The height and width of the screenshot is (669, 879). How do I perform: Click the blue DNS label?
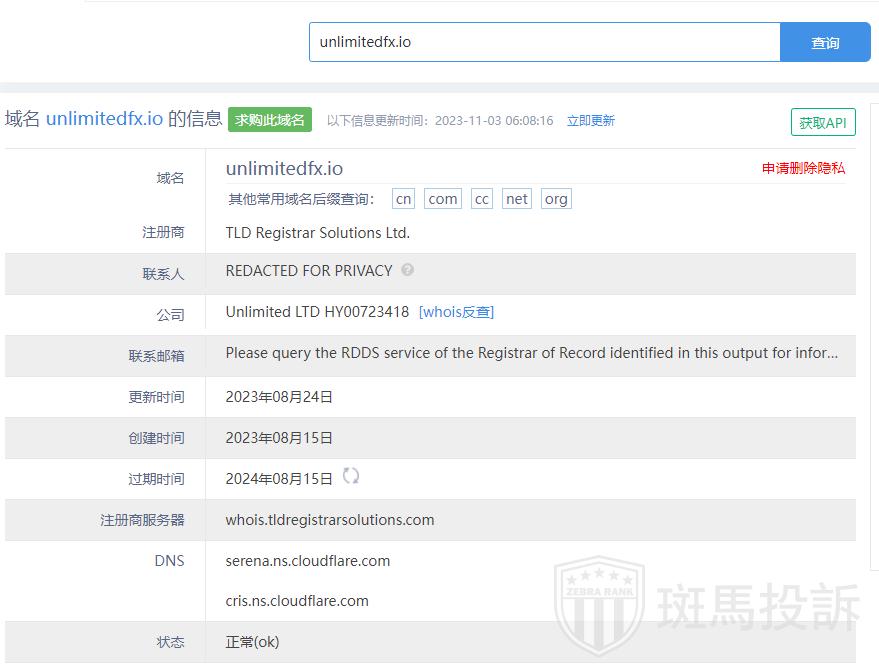169,561
